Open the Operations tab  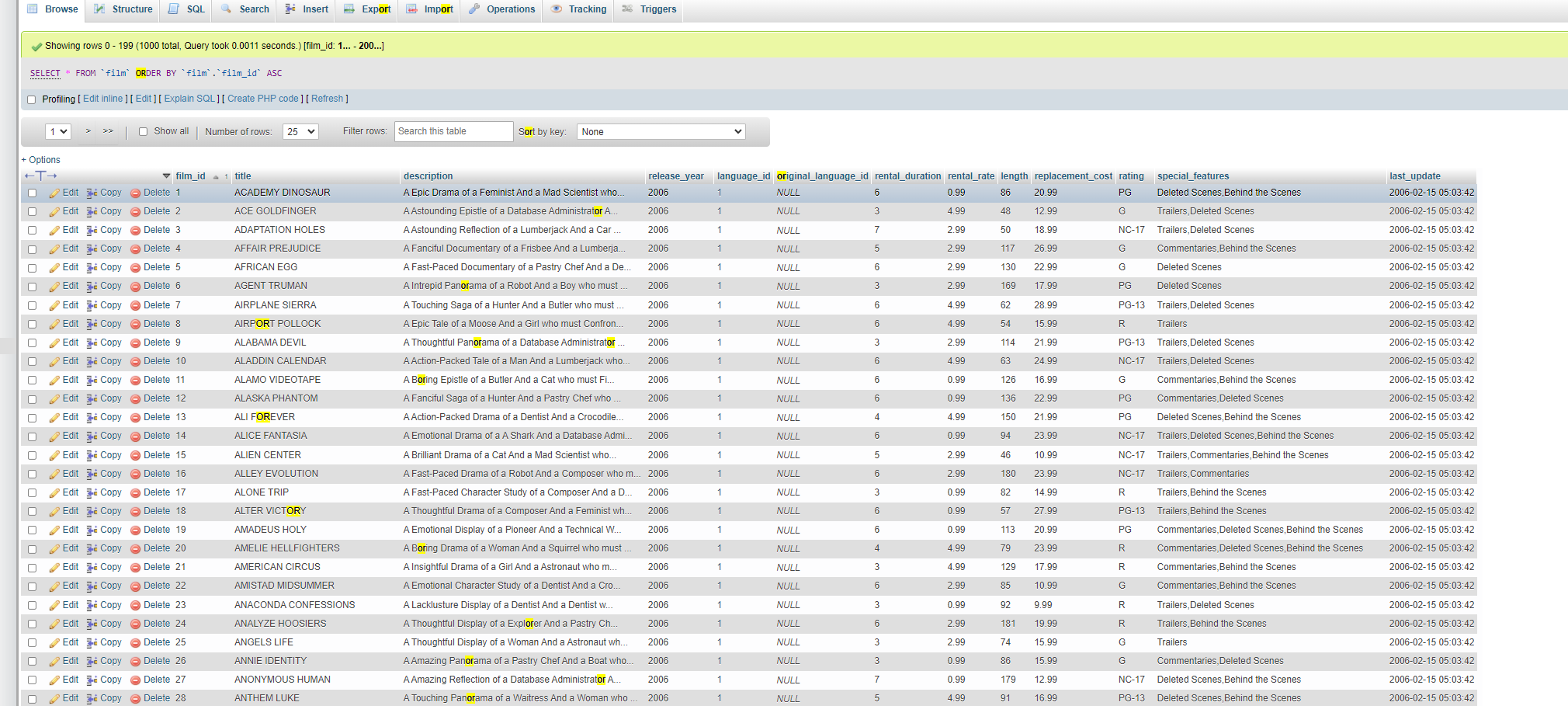[510, 9]
